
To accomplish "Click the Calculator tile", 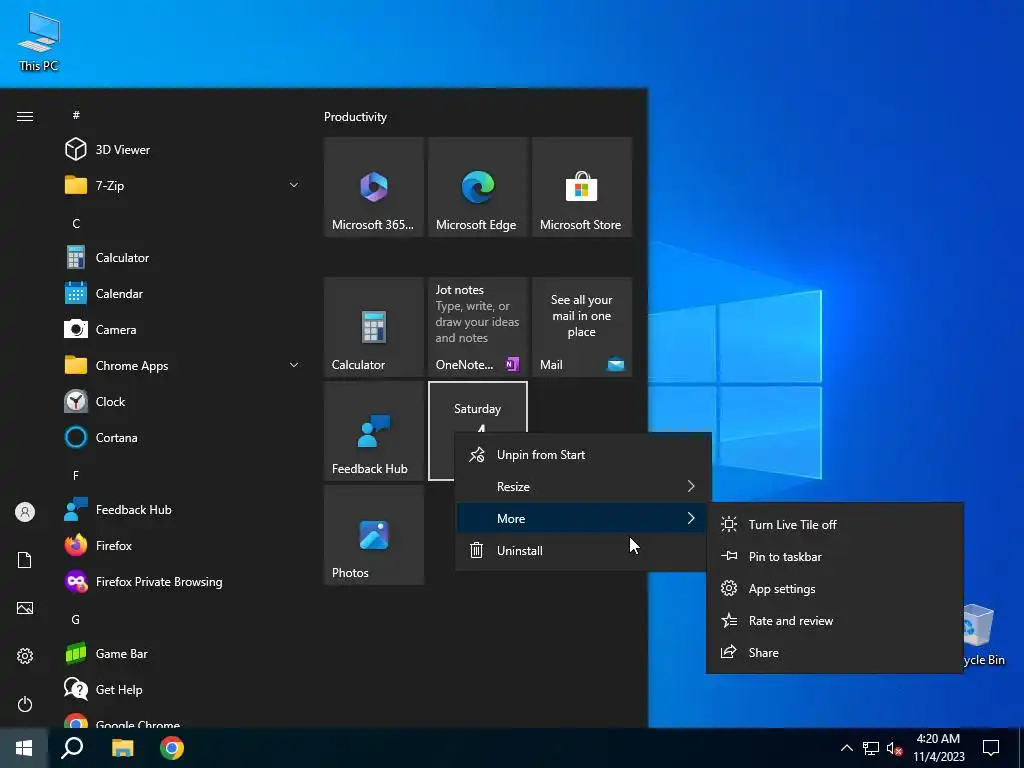I will pyautogui.click(x=374, y=327).
